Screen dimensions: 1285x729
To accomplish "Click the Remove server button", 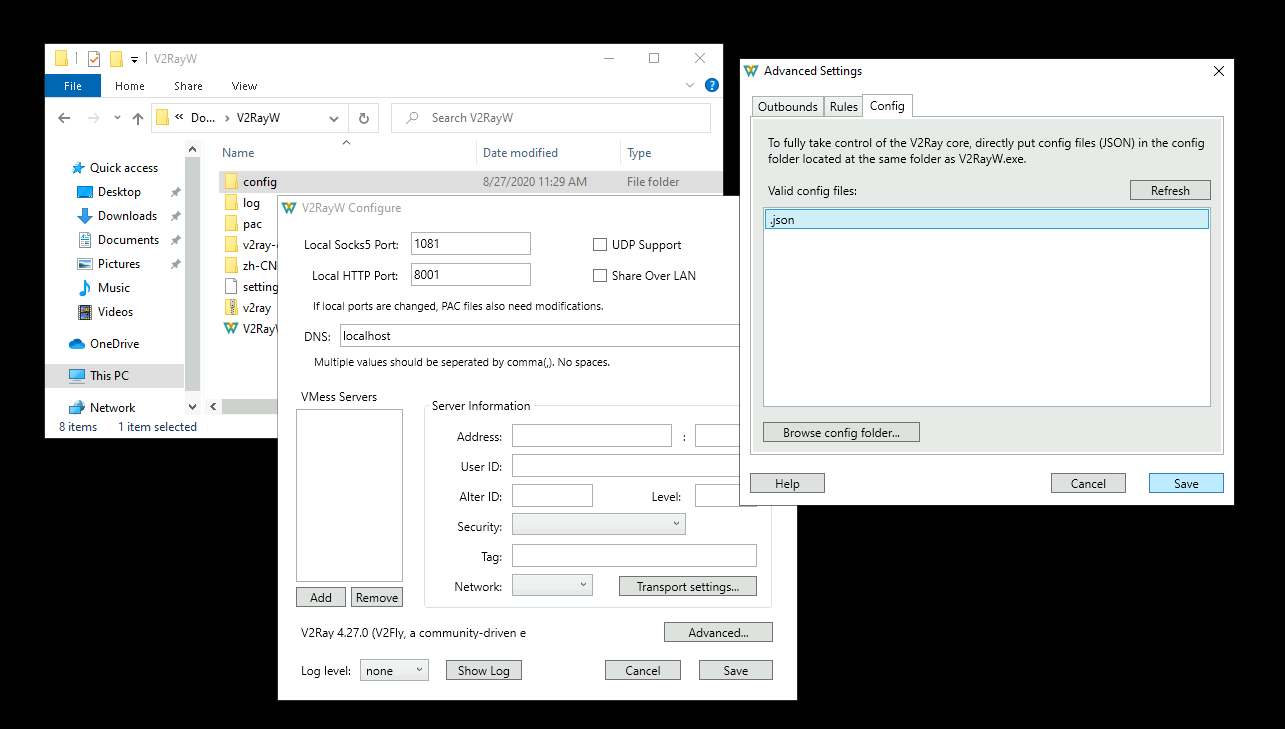I will click(x=377, y=597).
